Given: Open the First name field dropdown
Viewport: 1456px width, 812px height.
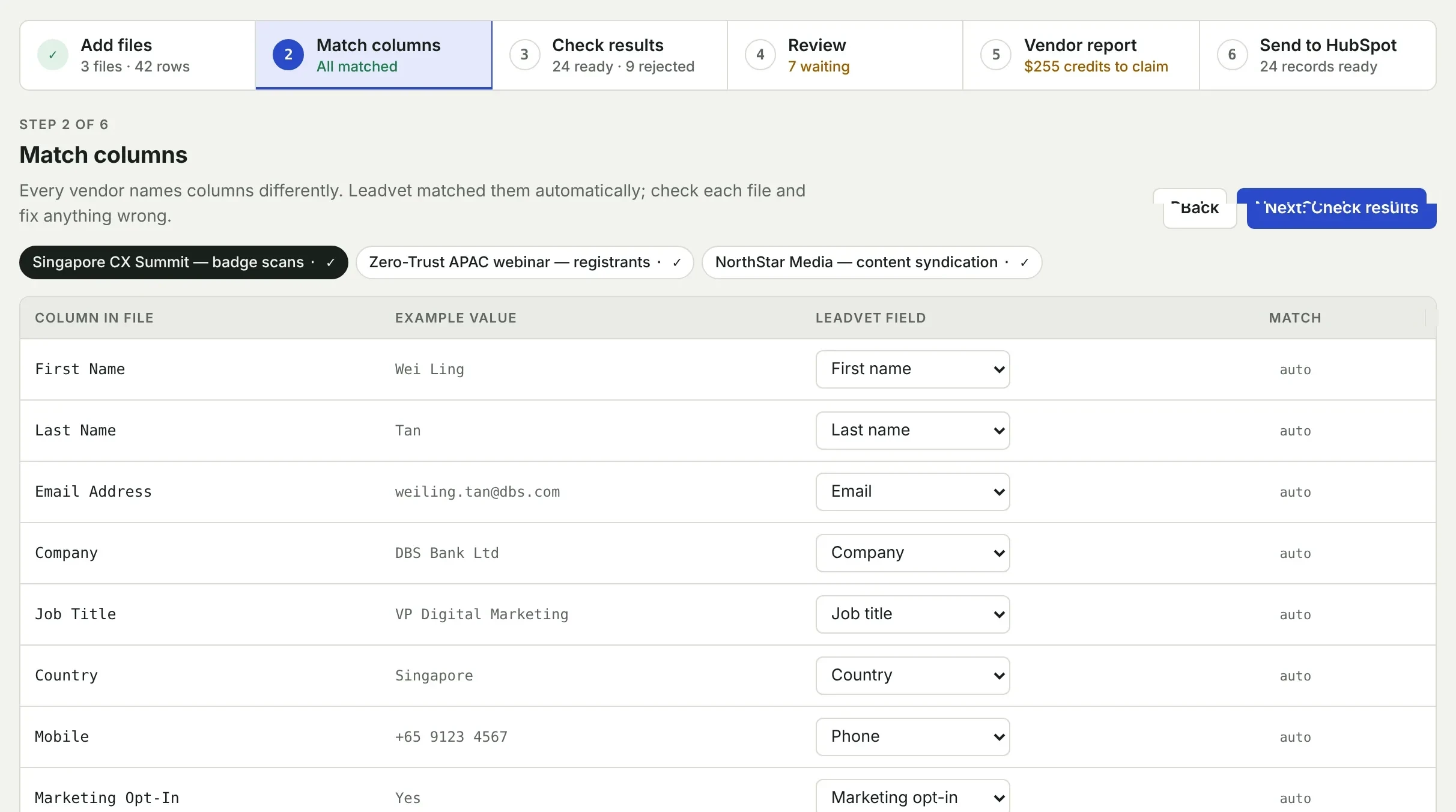Looking at the screenshot, I should click(912, 369).
